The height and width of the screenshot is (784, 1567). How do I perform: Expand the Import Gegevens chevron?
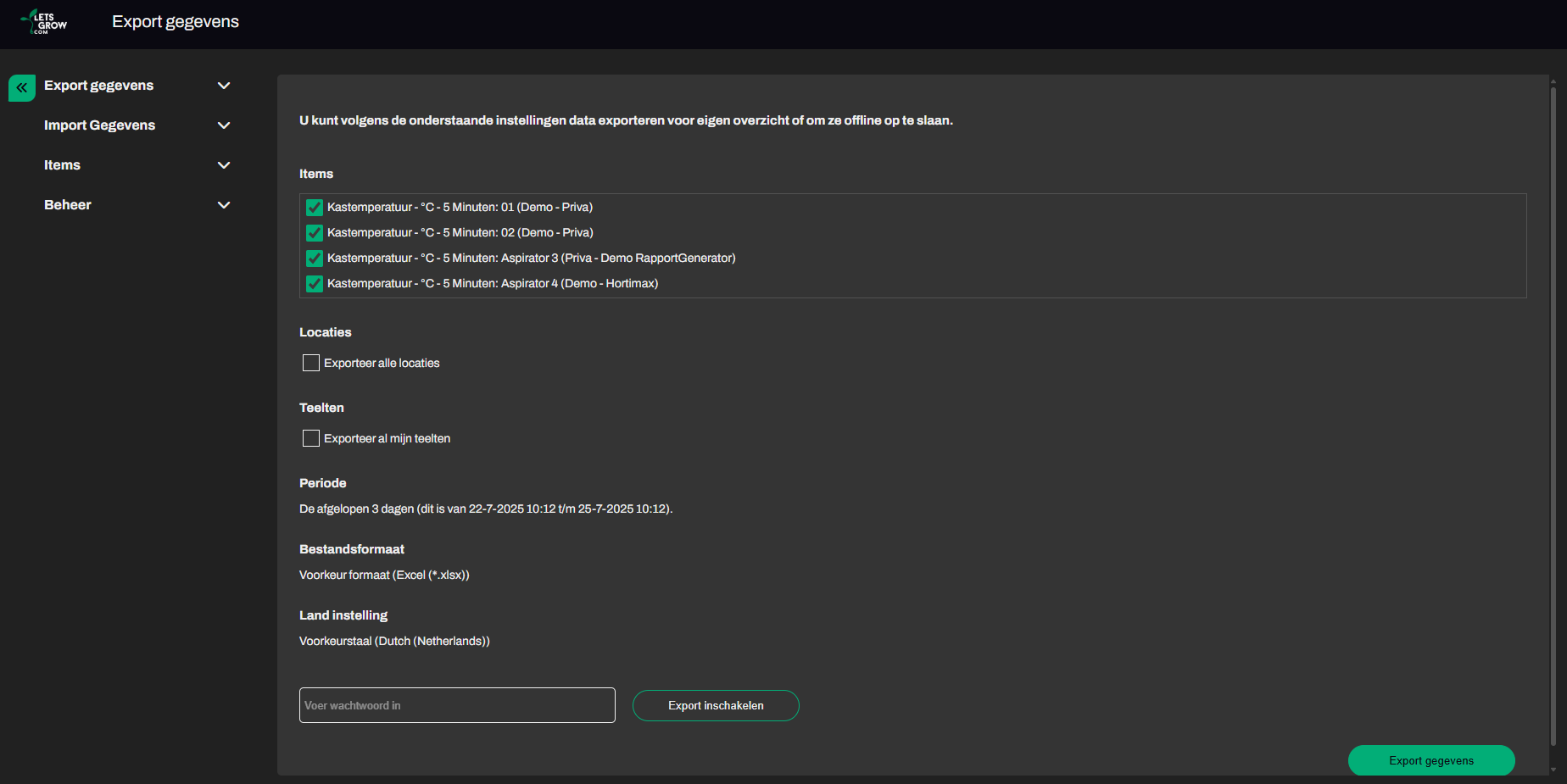(x=224, y=125)
